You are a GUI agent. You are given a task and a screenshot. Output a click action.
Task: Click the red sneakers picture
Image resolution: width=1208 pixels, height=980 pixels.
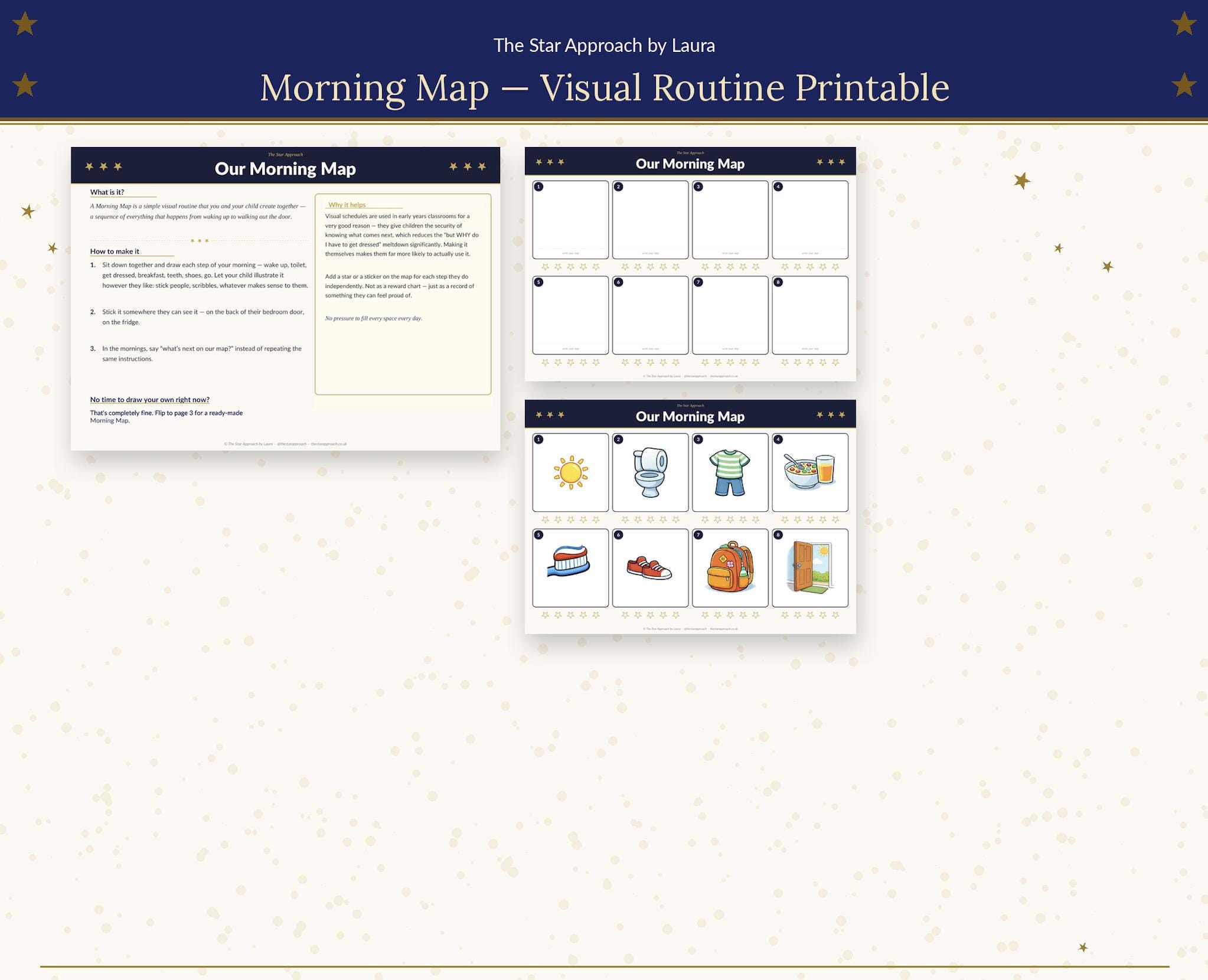[649, 568]
